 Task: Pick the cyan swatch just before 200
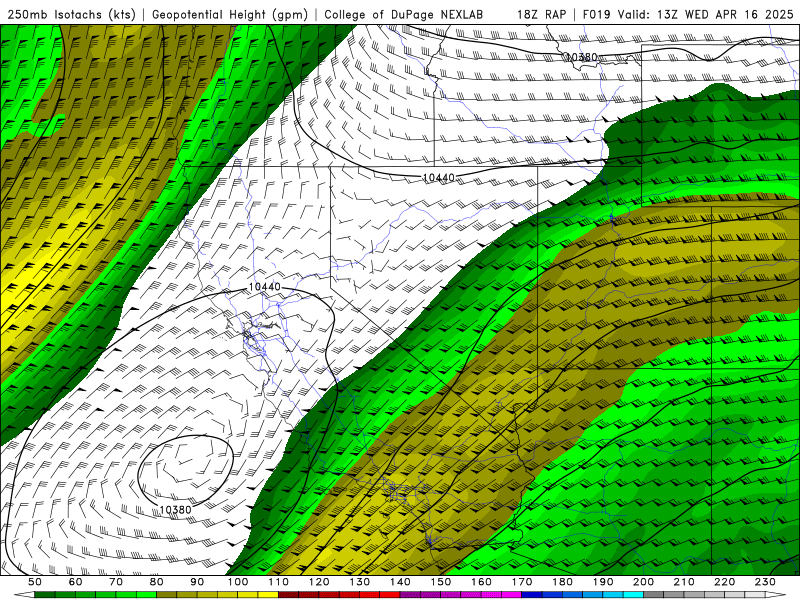tap(634, 595)
